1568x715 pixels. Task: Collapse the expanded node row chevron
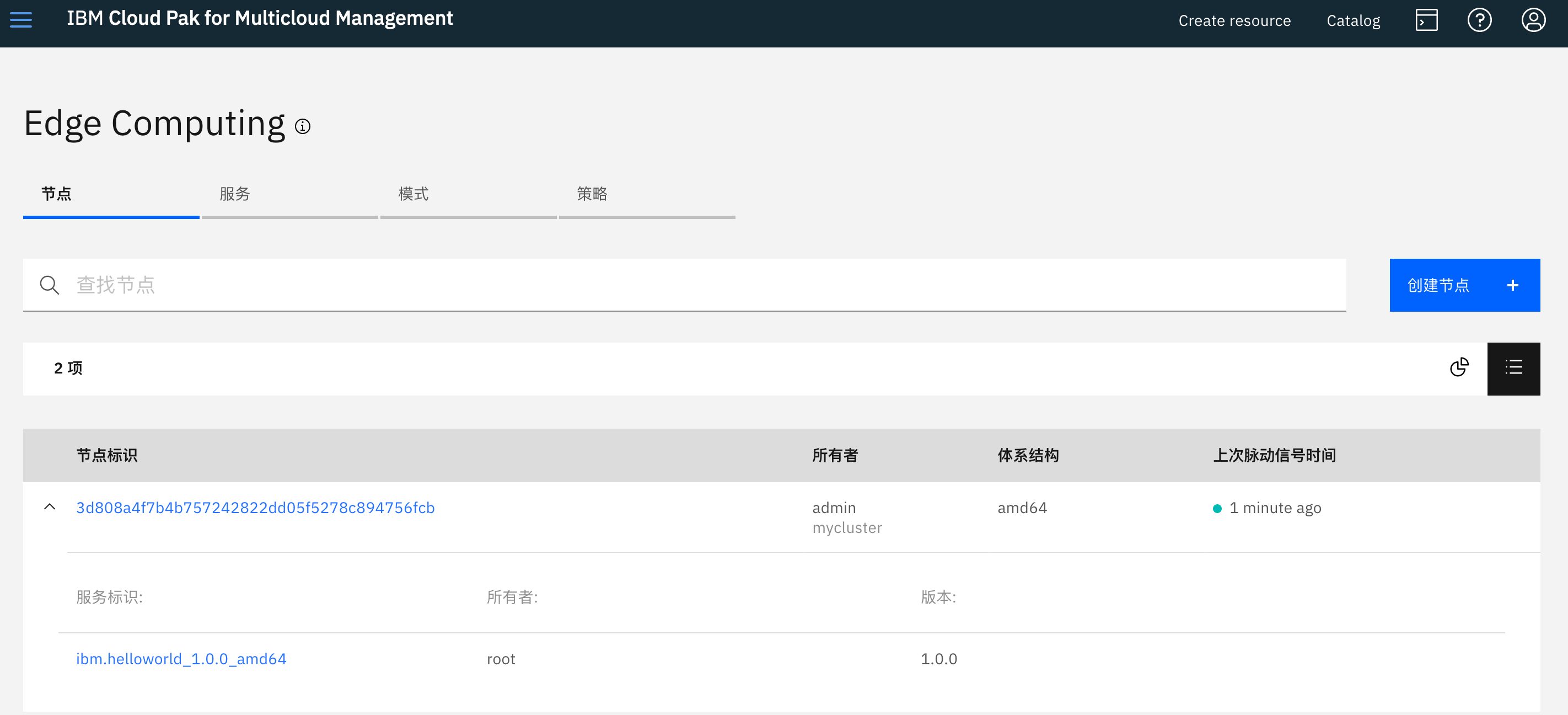coord(50,506)
